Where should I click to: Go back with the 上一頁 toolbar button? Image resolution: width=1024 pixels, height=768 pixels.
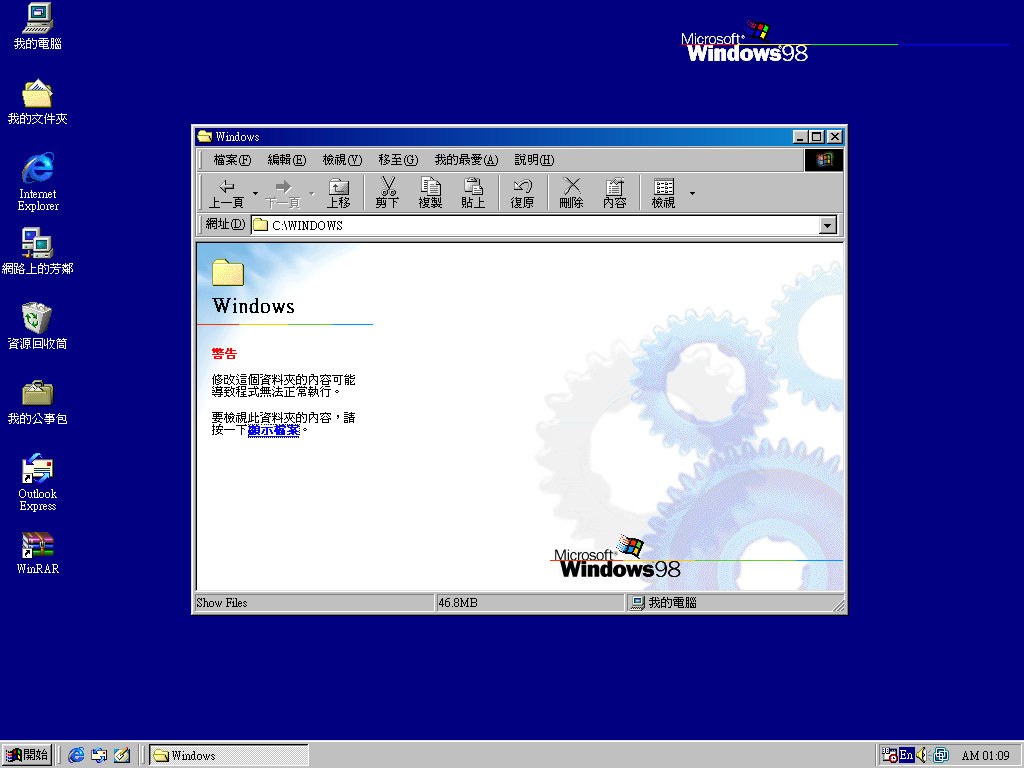(x=227, y=193)
